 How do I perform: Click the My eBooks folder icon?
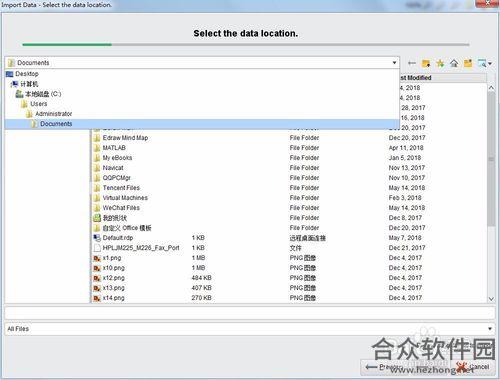(97, 158)
